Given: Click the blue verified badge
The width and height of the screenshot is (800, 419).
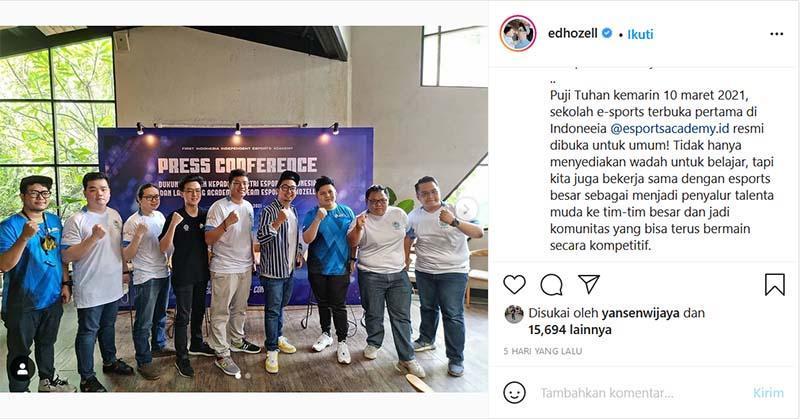Looking at the screenshot, I should tap(607, 34).
